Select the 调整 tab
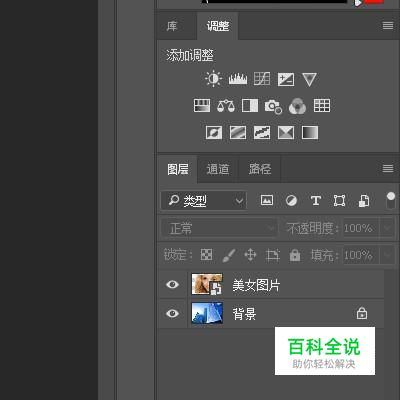 [218, 26]
